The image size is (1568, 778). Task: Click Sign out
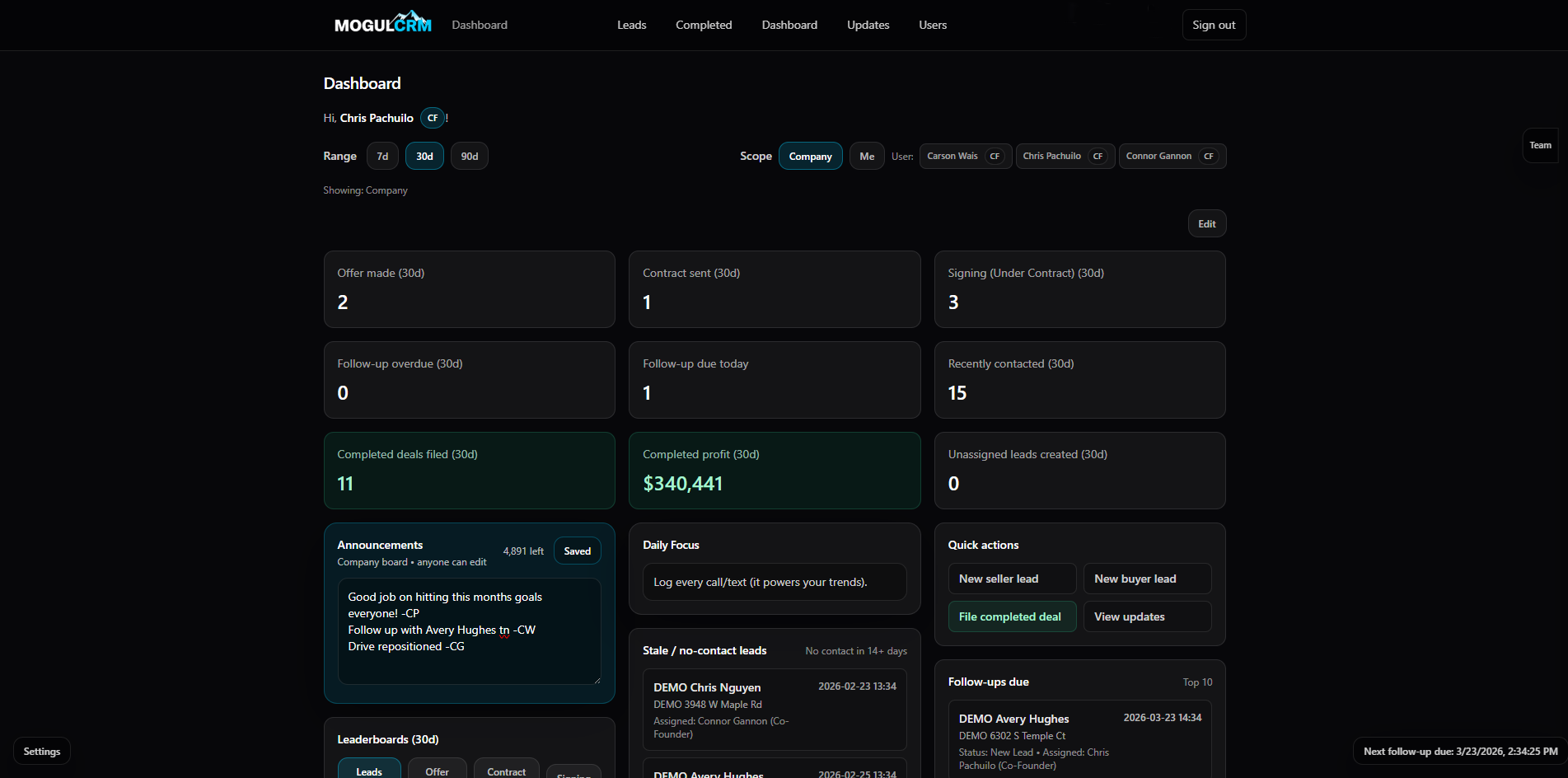pos(1214,25)
